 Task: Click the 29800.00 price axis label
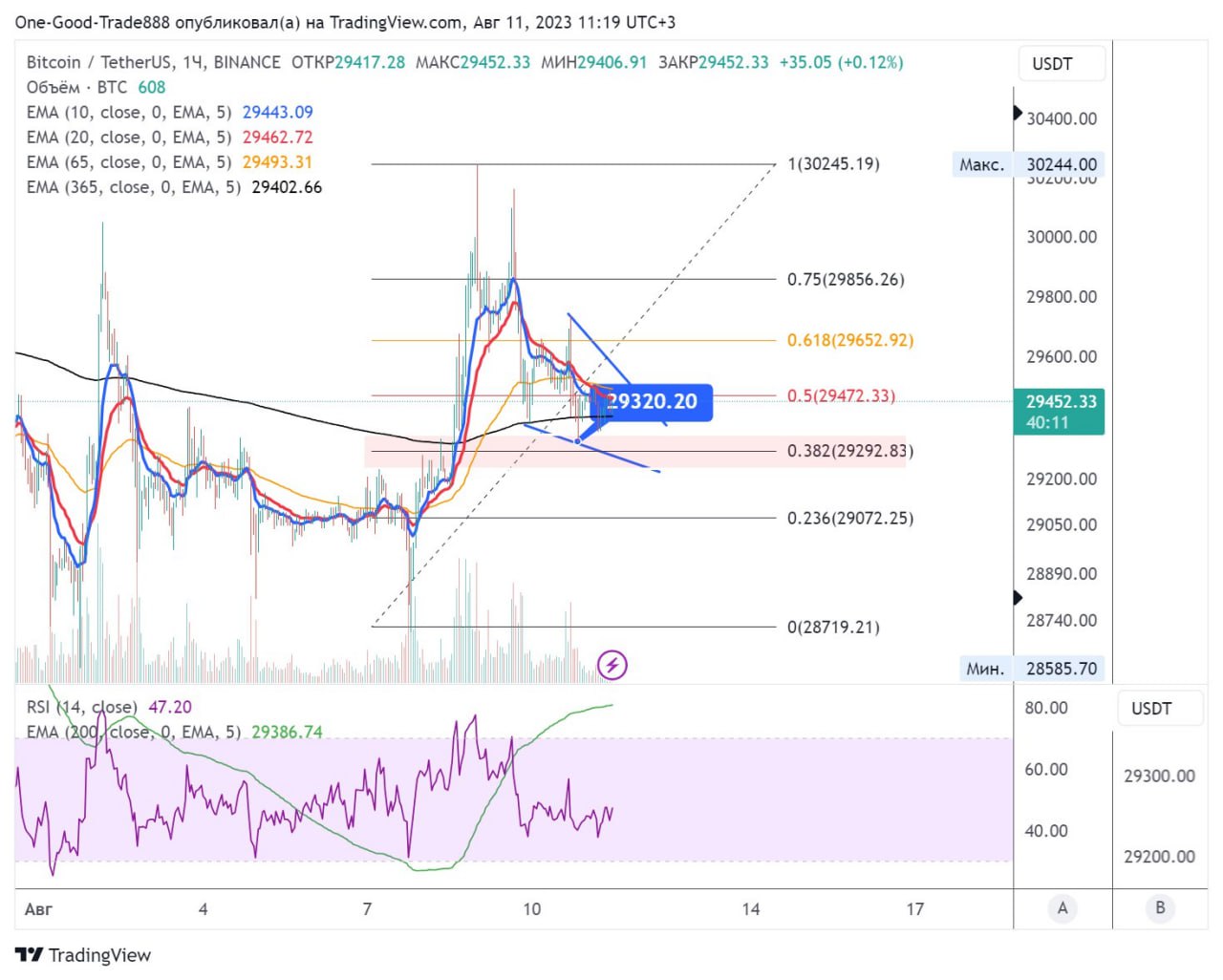click(1062, 297)
